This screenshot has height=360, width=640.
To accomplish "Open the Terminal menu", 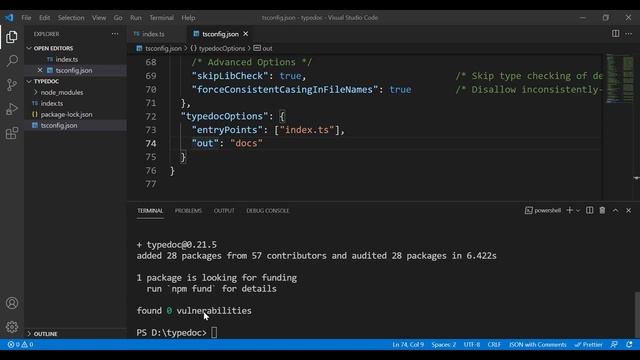I will coord(161,18).
